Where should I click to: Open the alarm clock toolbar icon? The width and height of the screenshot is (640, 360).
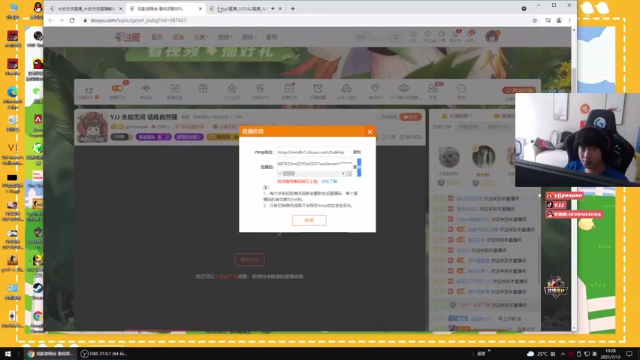[x=318, y=88]
